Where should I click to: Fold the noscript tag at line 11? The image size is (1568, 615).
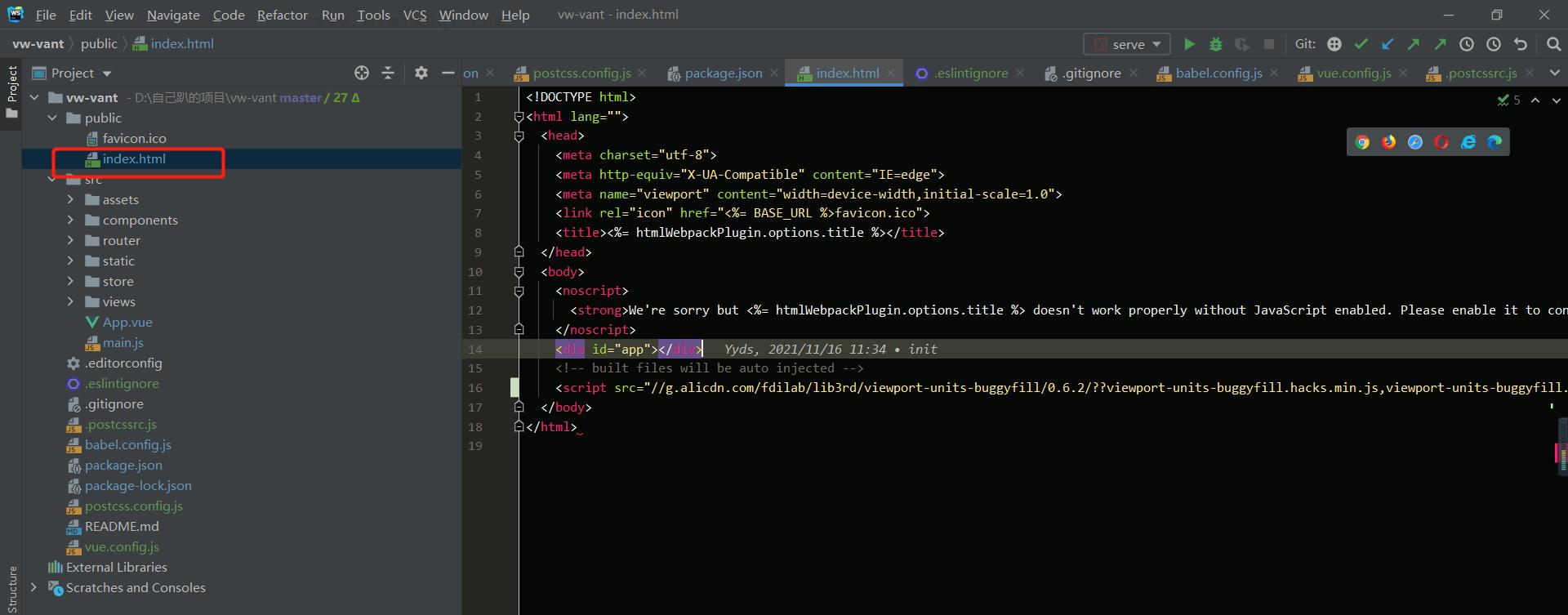(519, 291)
